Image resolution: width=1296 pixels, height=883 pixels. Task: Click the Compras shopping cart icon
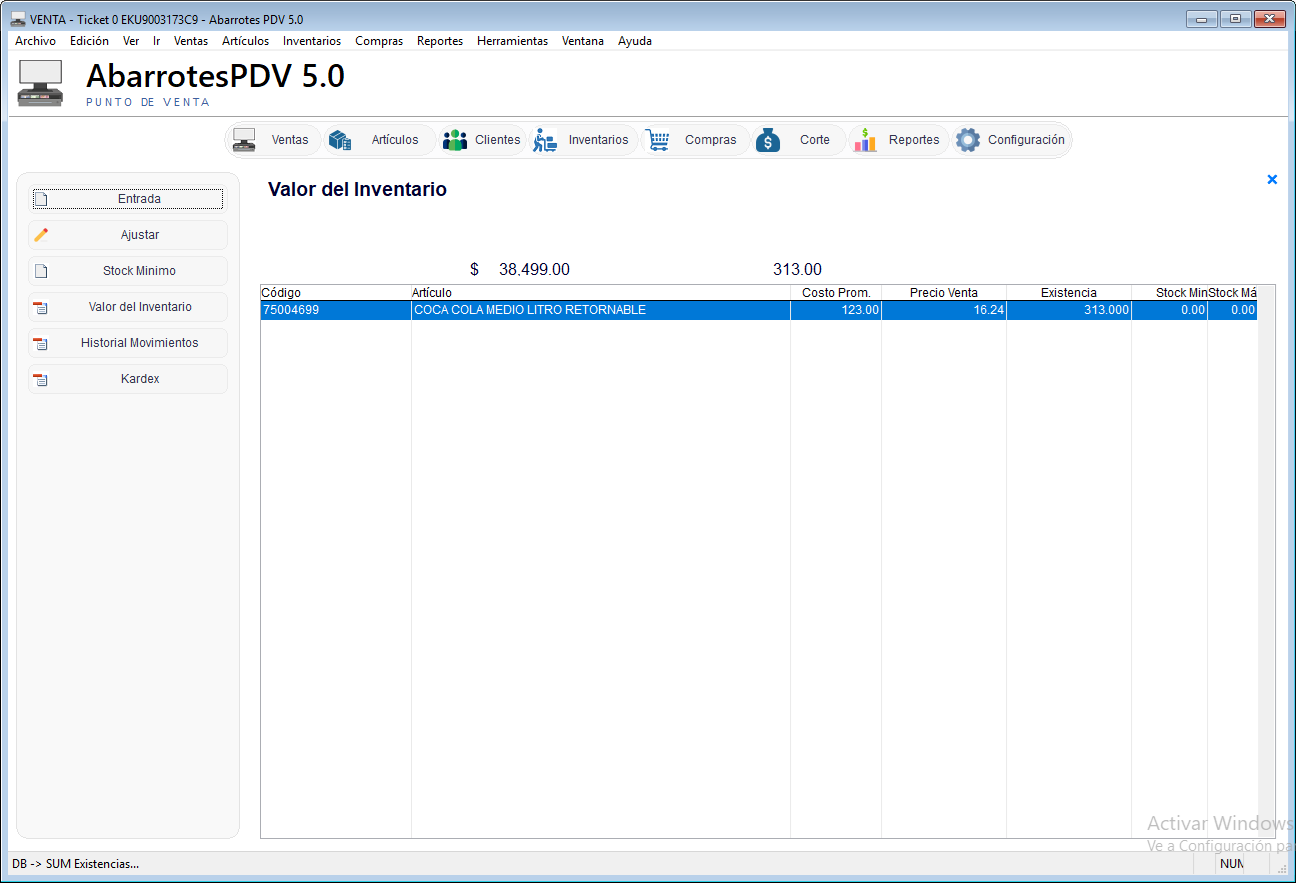tap(657, 140)
